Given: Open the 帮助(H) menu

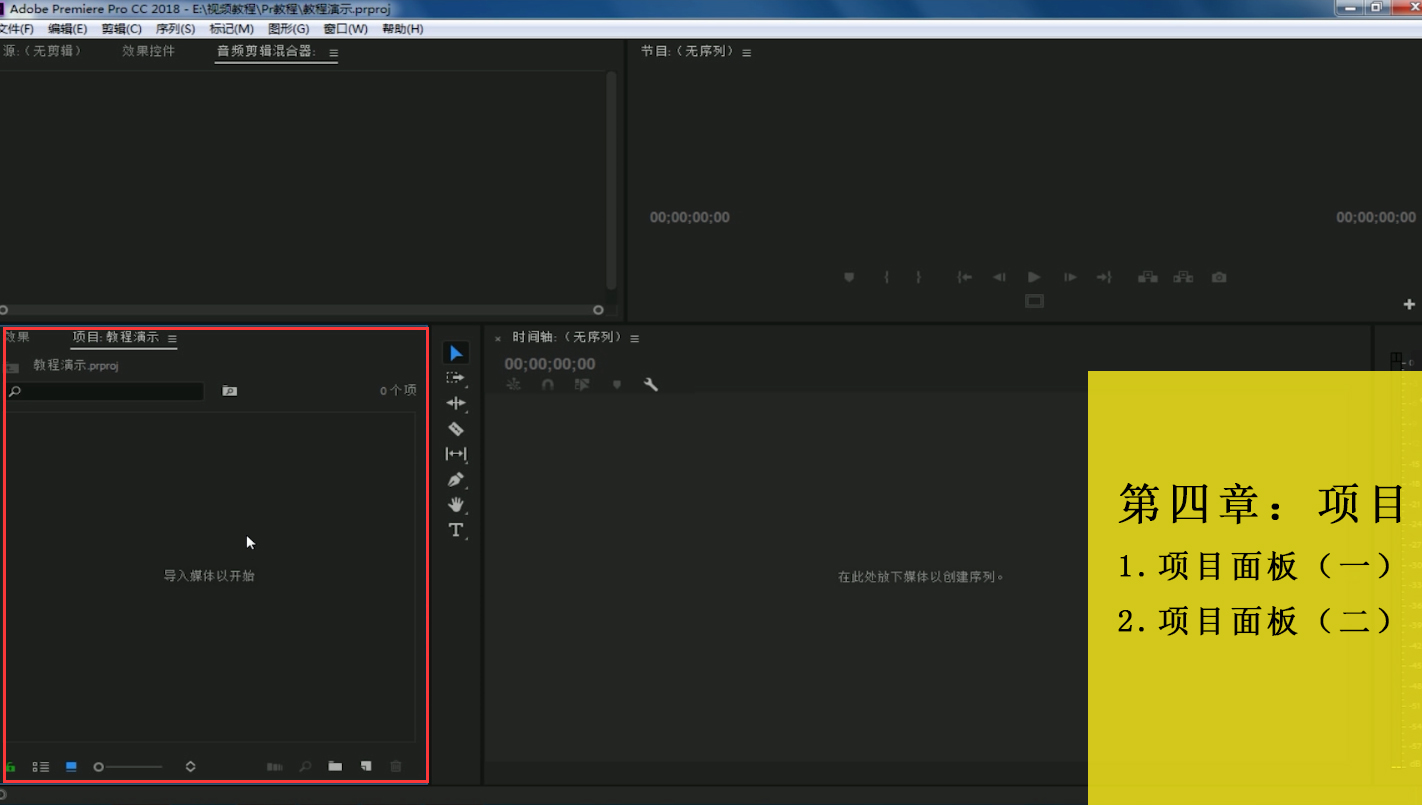Looking at the screenshot, I should coord(402,29).
